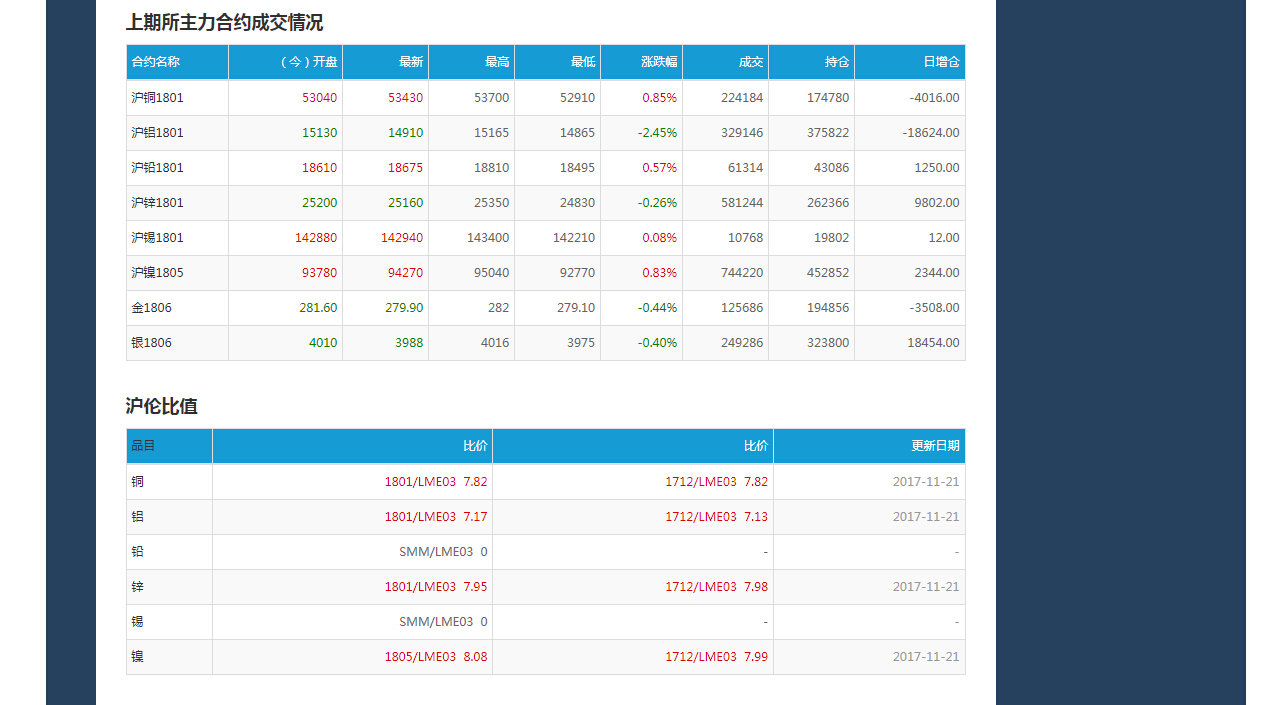This screenshot has height=705, width=1279.
Task: Select the 1801/LME03 7.82 copper ratio
Action: [x=436, y=482]
